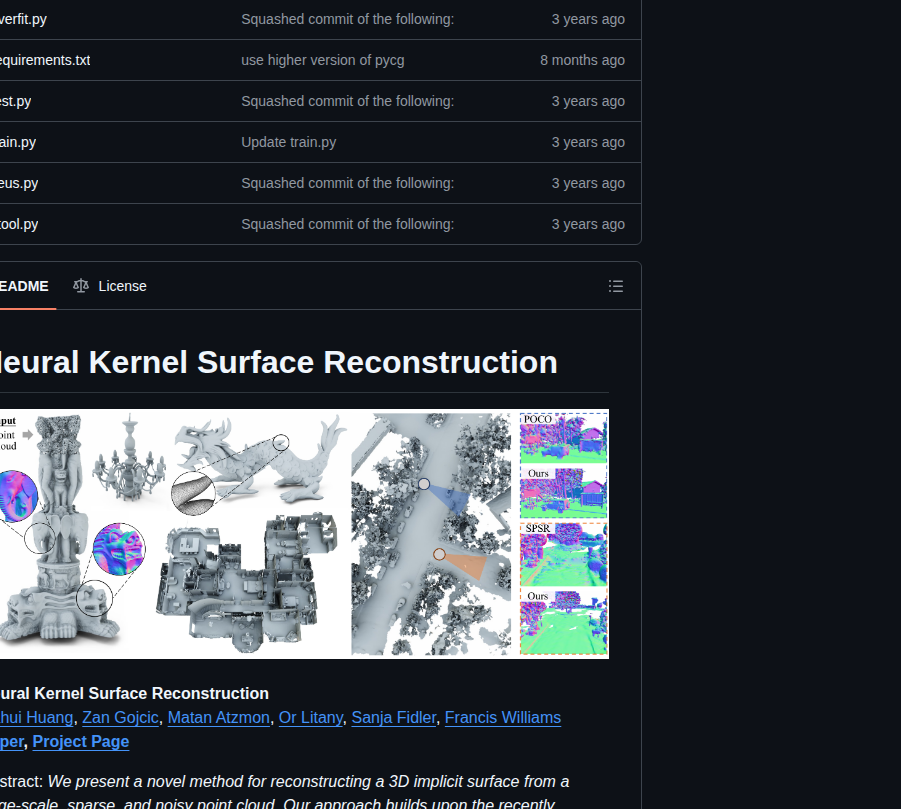
Task: Open the Squashed commit message on the overfit.py row
Action: coord(347,19)
